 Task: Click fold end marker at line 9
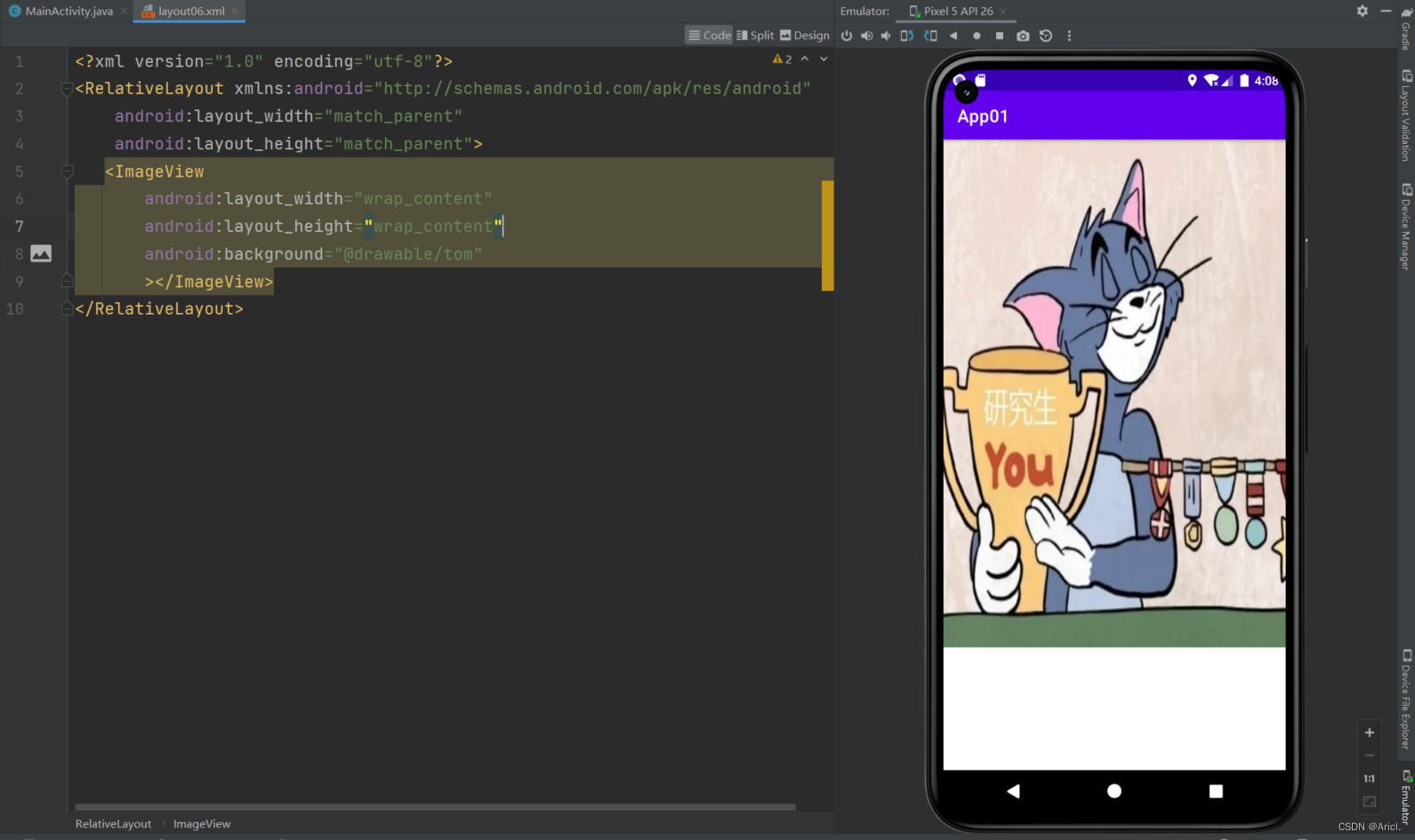coord(67,281)
